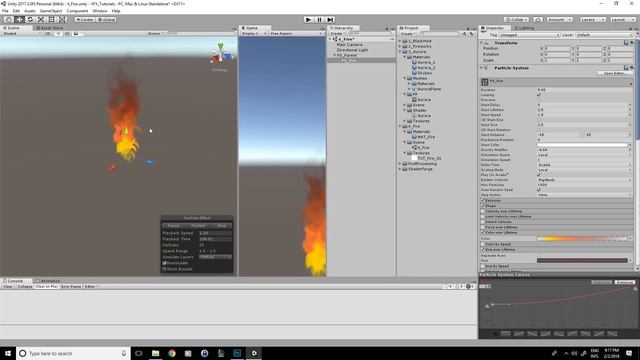Screen dimensions: 640x360
Task: Open Free Aspect dropdown in Game view
Action: coord(296,33)
